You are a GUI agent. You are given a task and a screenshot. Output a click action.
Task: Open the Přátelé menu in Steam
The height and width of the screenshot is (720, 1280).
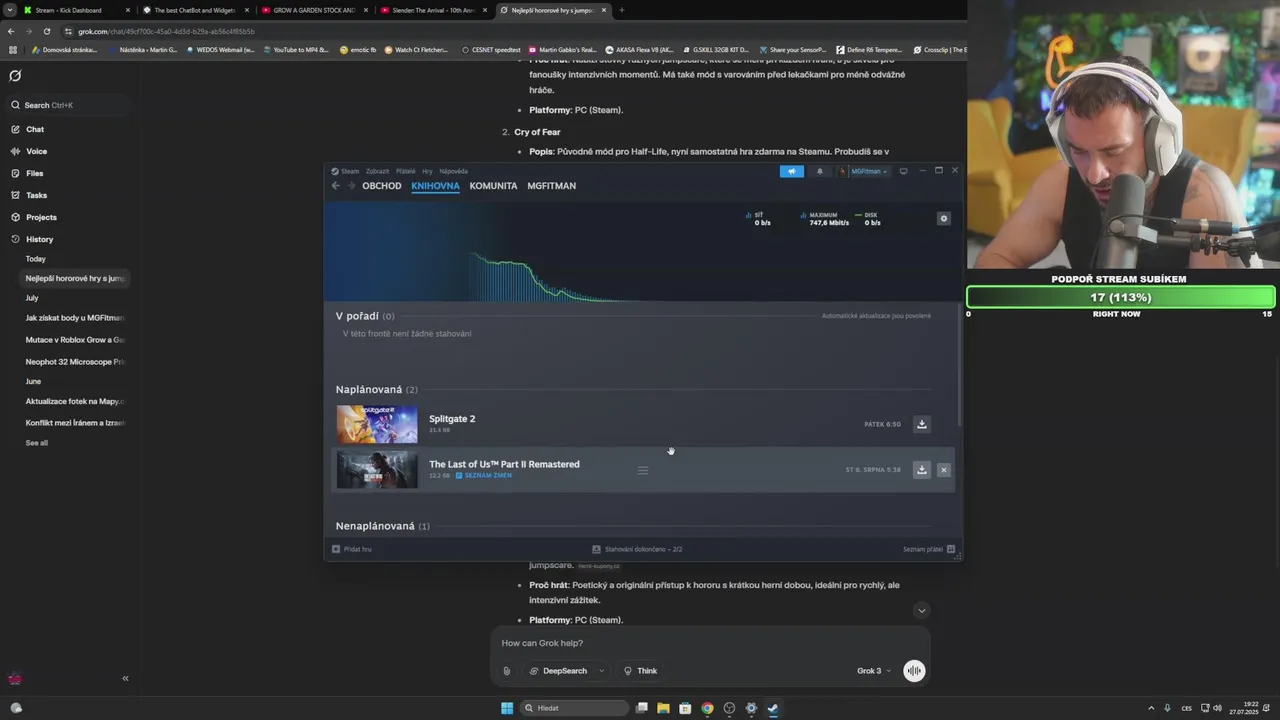405,171
